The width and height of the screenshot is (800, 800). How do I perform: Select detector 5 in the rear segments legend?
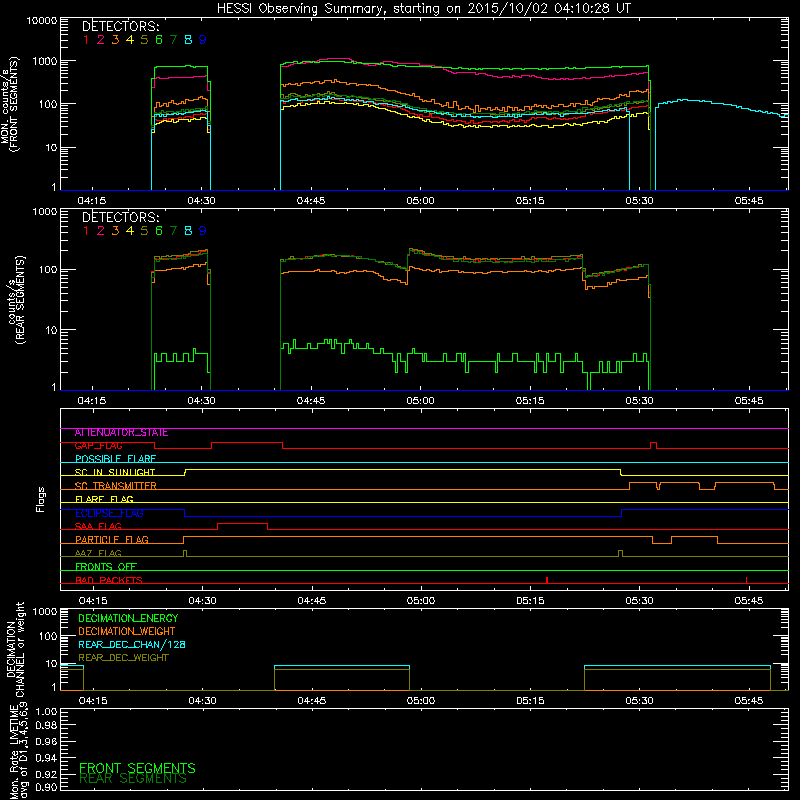point(144,231)
